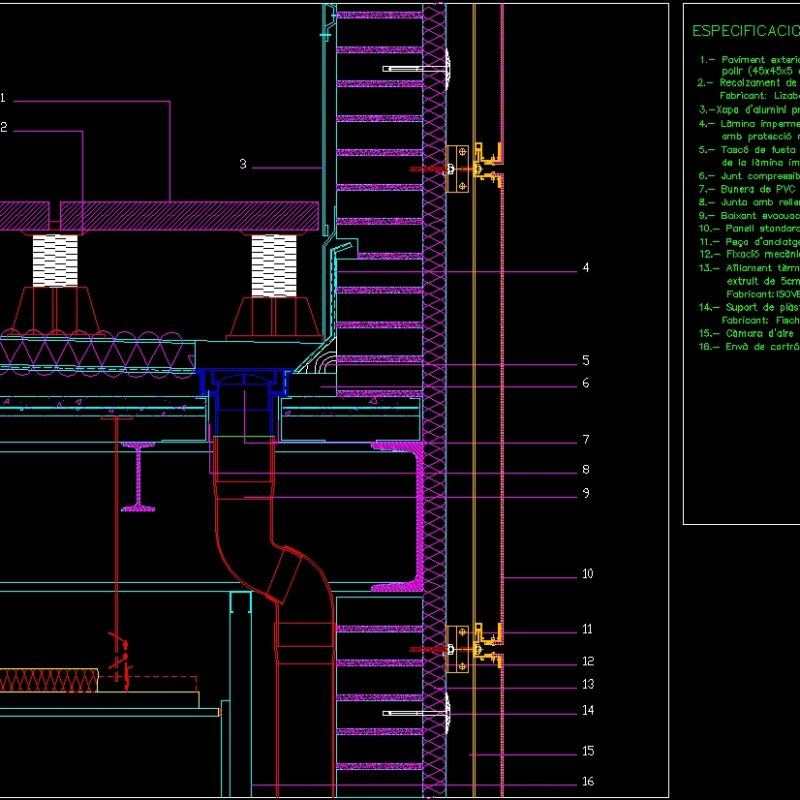
Task: Toggle callout number 16 at bottom
Action: pos(586,783)
